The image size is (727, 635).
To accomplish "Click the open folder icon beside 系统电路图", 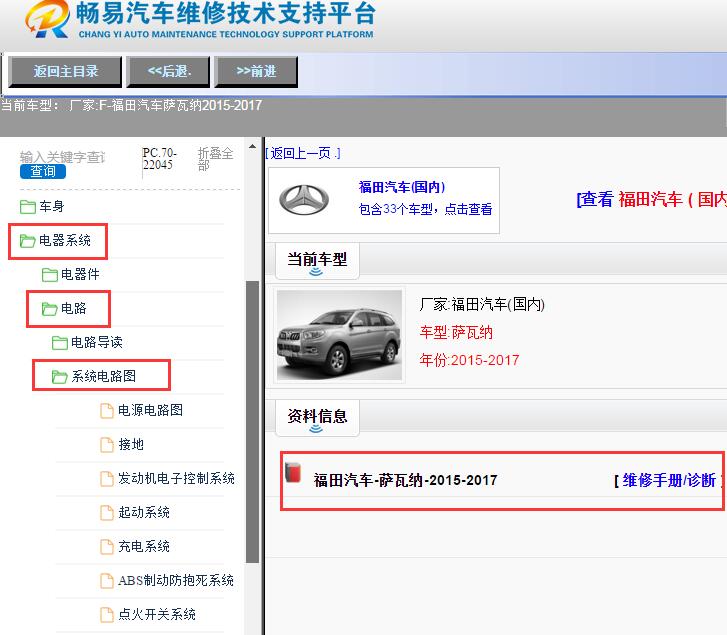I will 59,377.
